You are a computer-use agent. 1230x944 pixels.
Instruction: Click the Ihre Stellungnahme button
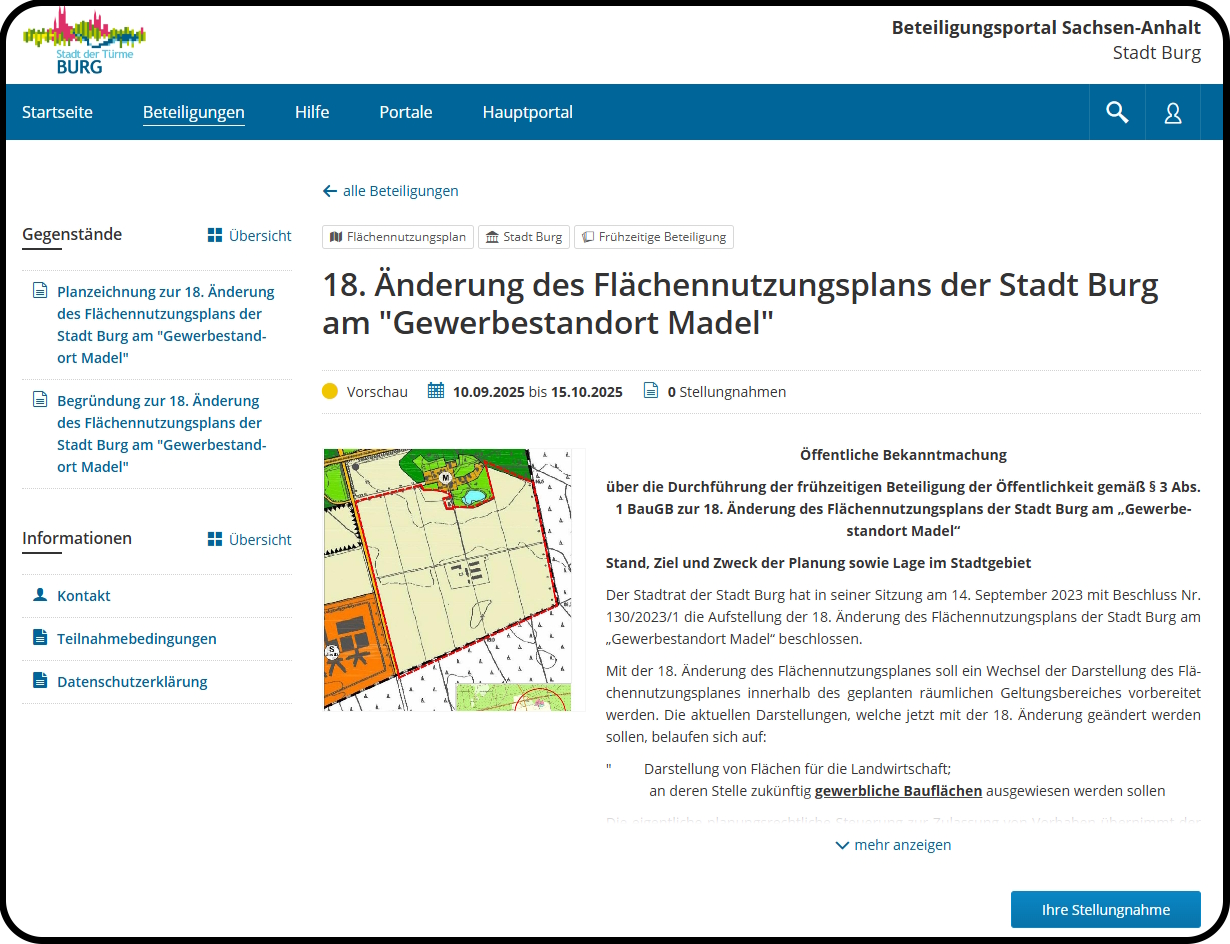point(1106,910)
